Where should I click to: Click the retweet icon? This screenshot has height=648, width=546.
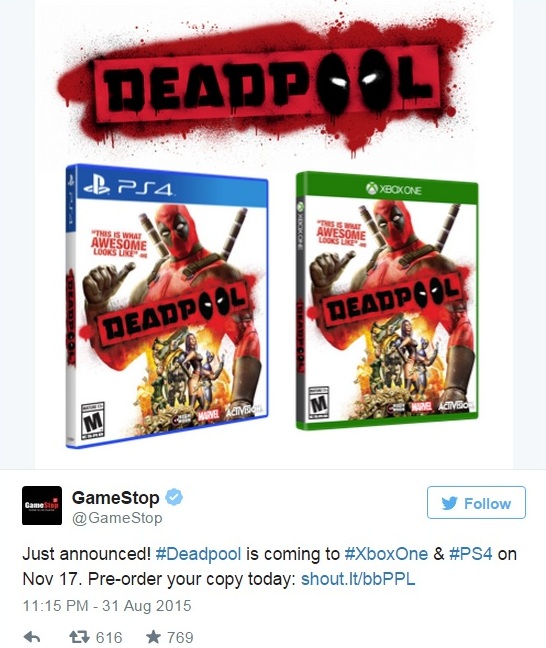(x=79, y=637)
